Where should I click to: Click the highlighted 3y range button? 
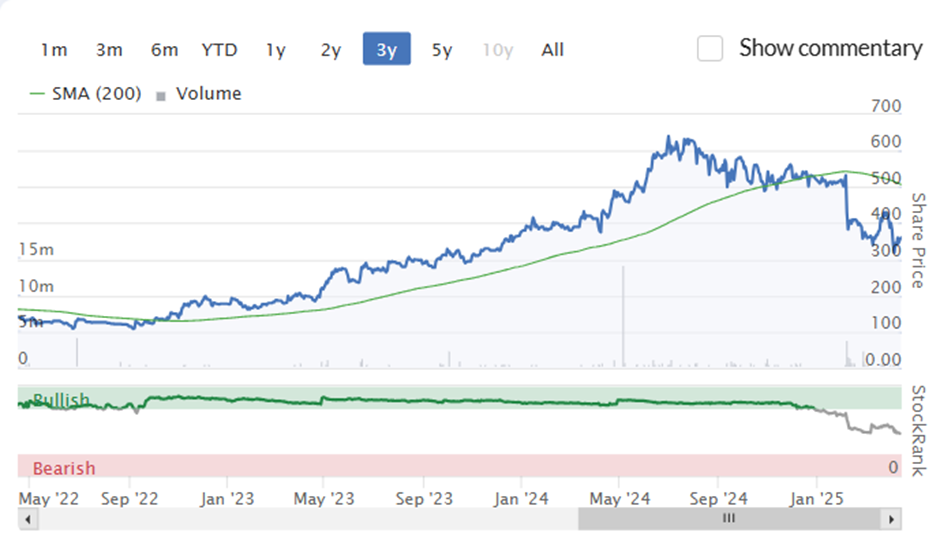387,49
